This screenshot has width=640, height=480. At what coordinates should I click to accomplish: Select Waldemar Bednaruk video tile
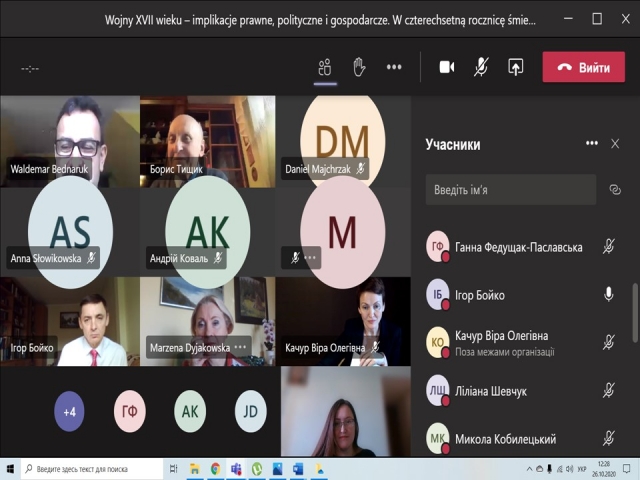(70, 141)
